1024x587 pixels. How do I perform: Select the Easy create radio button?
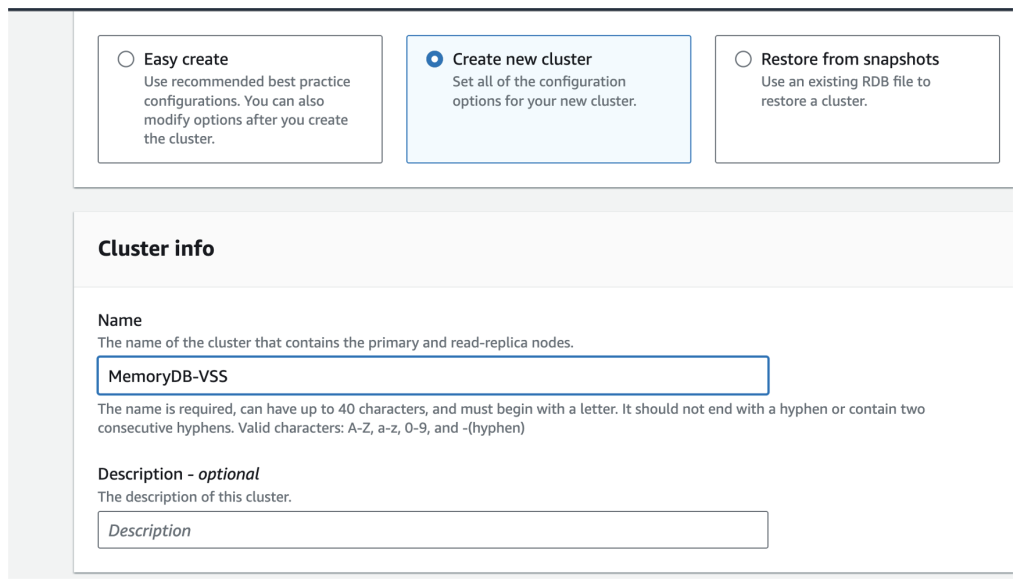point(126,60)
